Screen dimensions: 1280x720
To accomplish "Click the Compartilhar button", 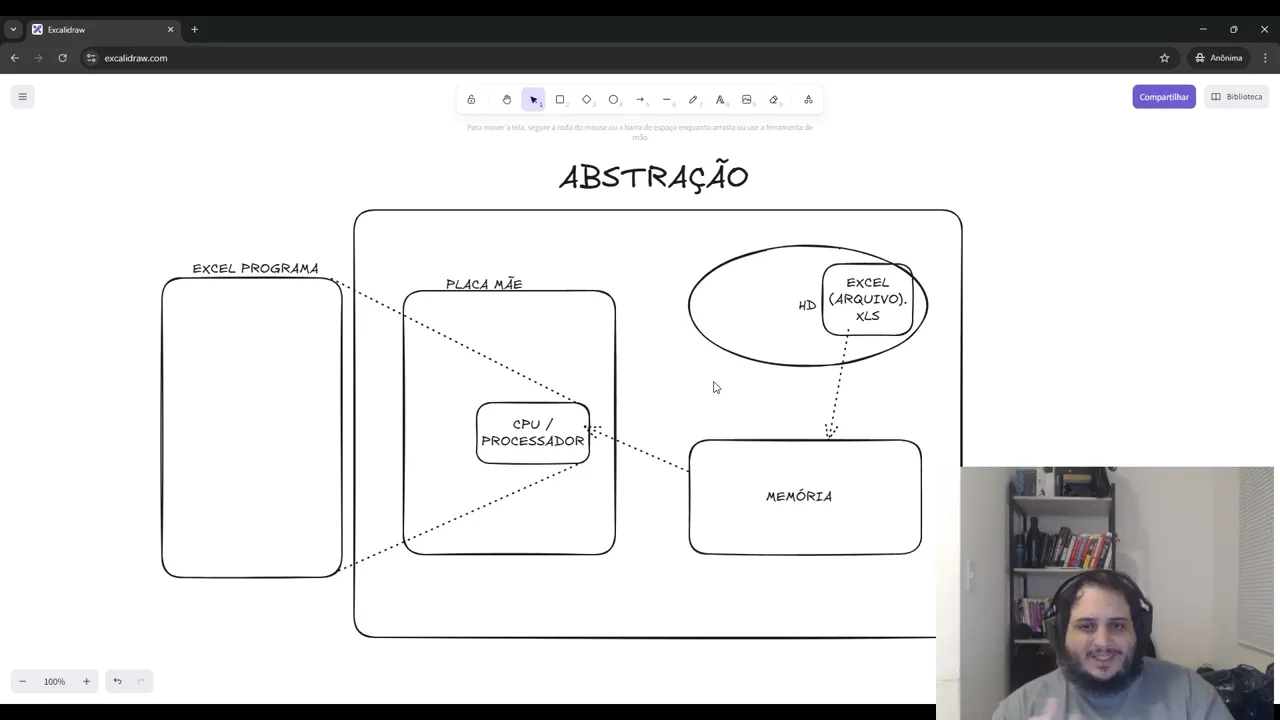I will point(1164,97).
